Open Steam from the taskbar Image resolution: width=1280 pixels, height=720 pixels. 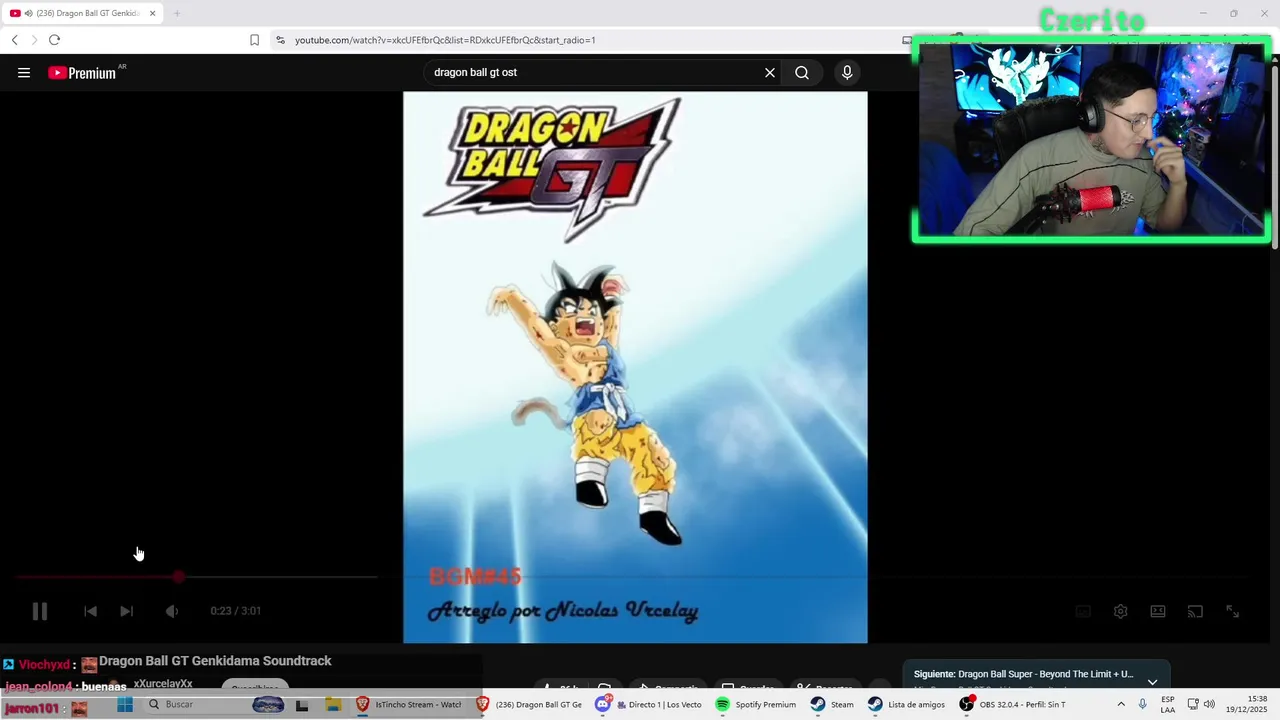pos(832,704)
